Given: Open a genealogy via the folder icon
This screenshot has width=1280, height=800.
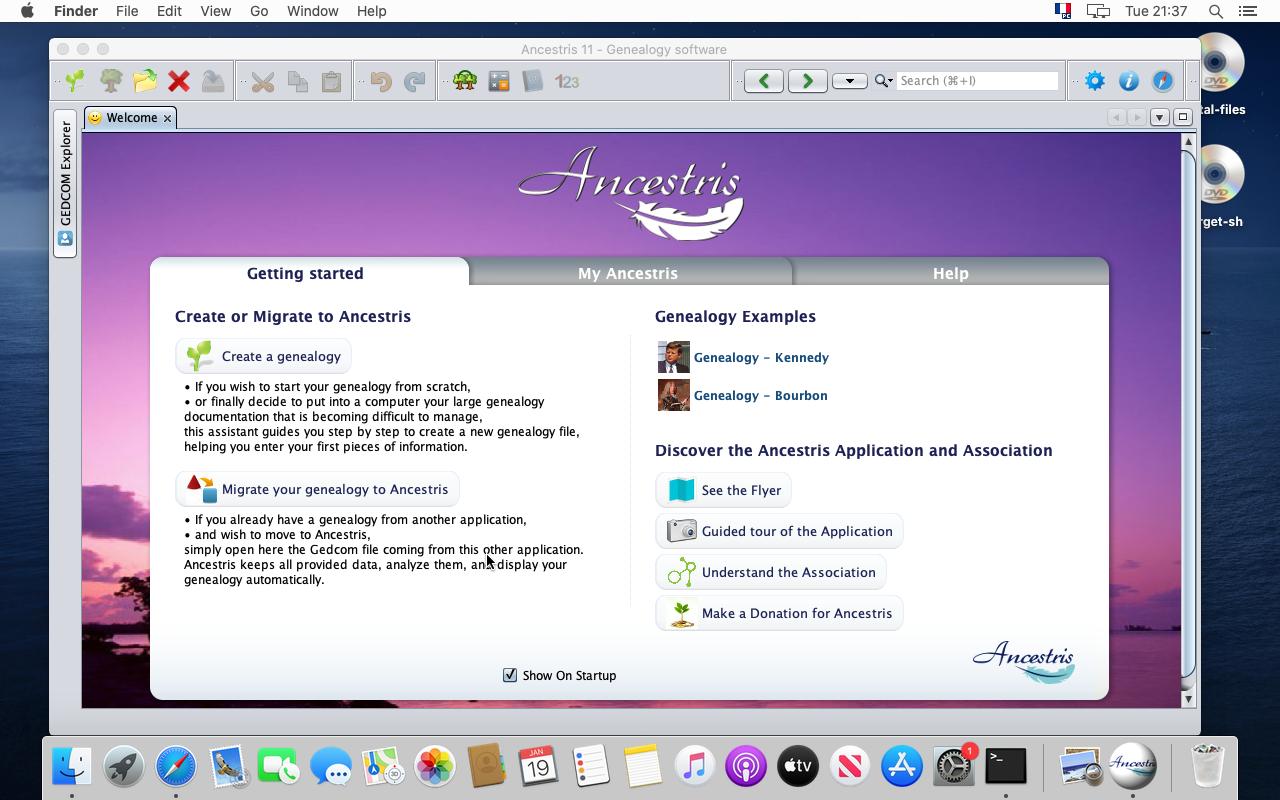Looking at the screenshot, I should pos(145,81).
